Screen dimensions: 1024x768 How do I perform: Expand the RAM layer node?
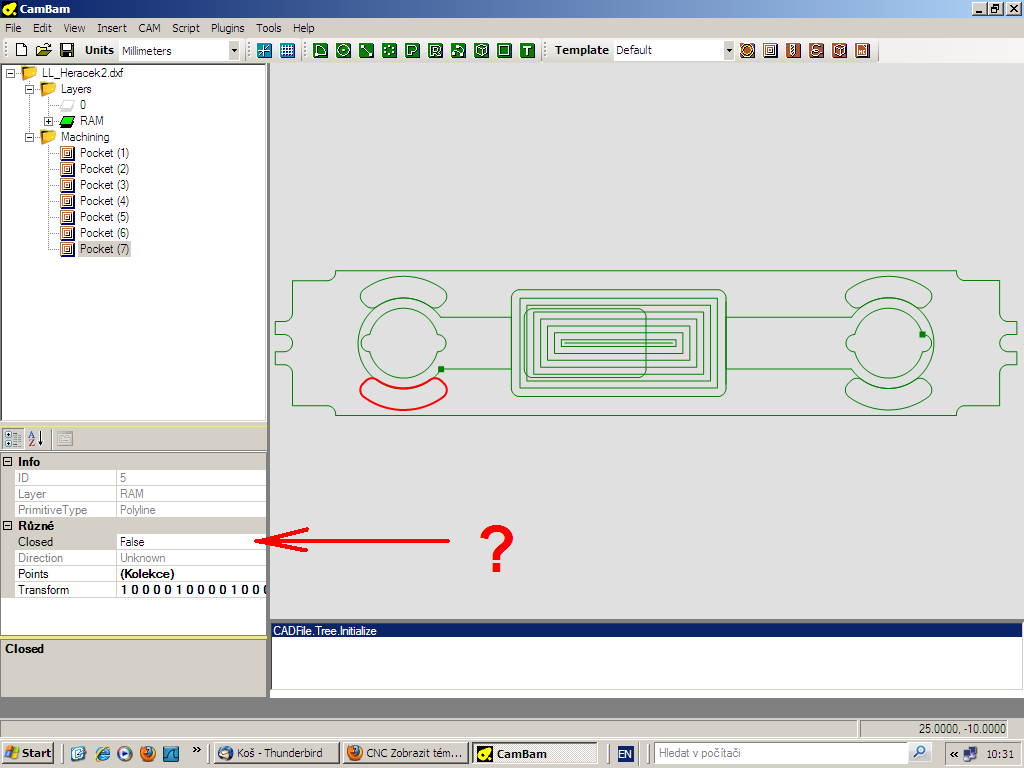click(x=47, y=121)
